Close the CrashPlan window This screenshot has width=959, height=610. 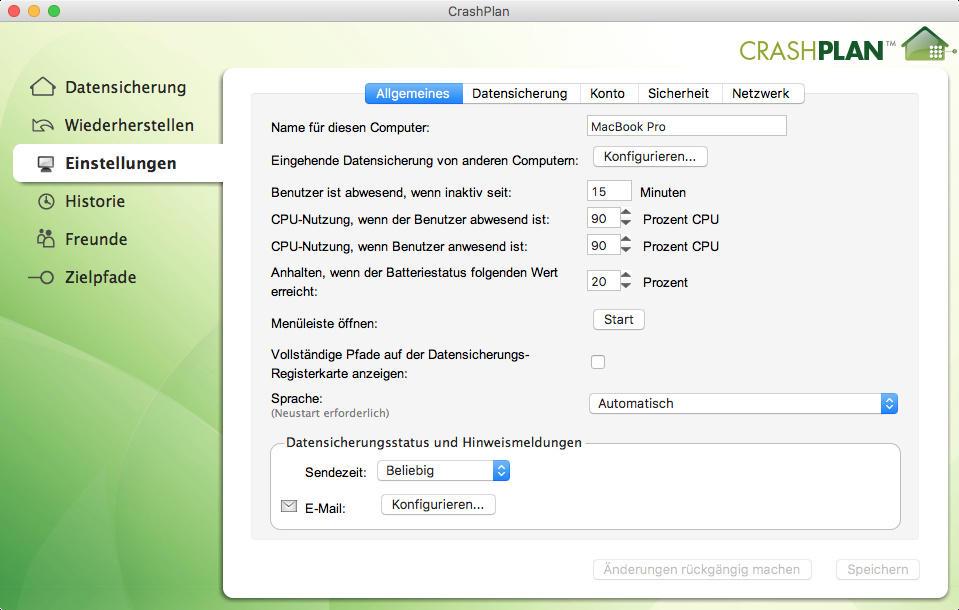point(14,11)
